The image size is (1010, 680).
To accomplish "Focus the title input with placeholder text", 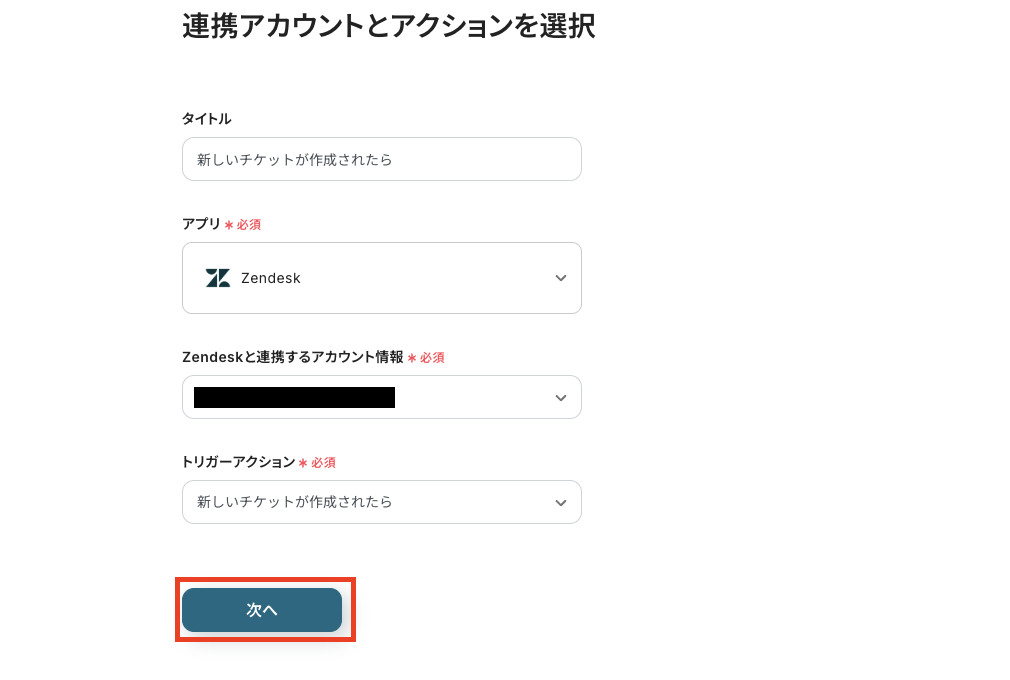I will pos(382,158).
